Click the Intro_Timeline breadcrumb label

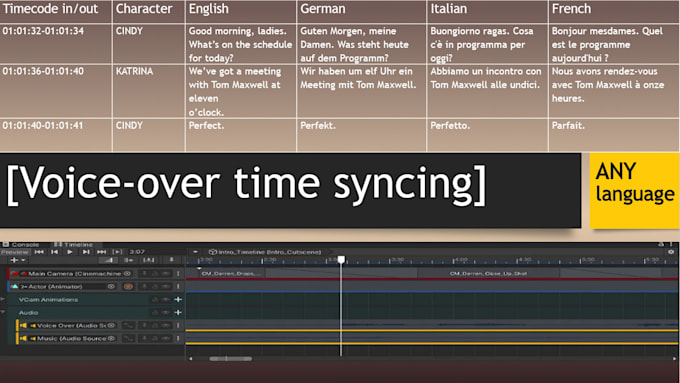(x=265, y=252)
